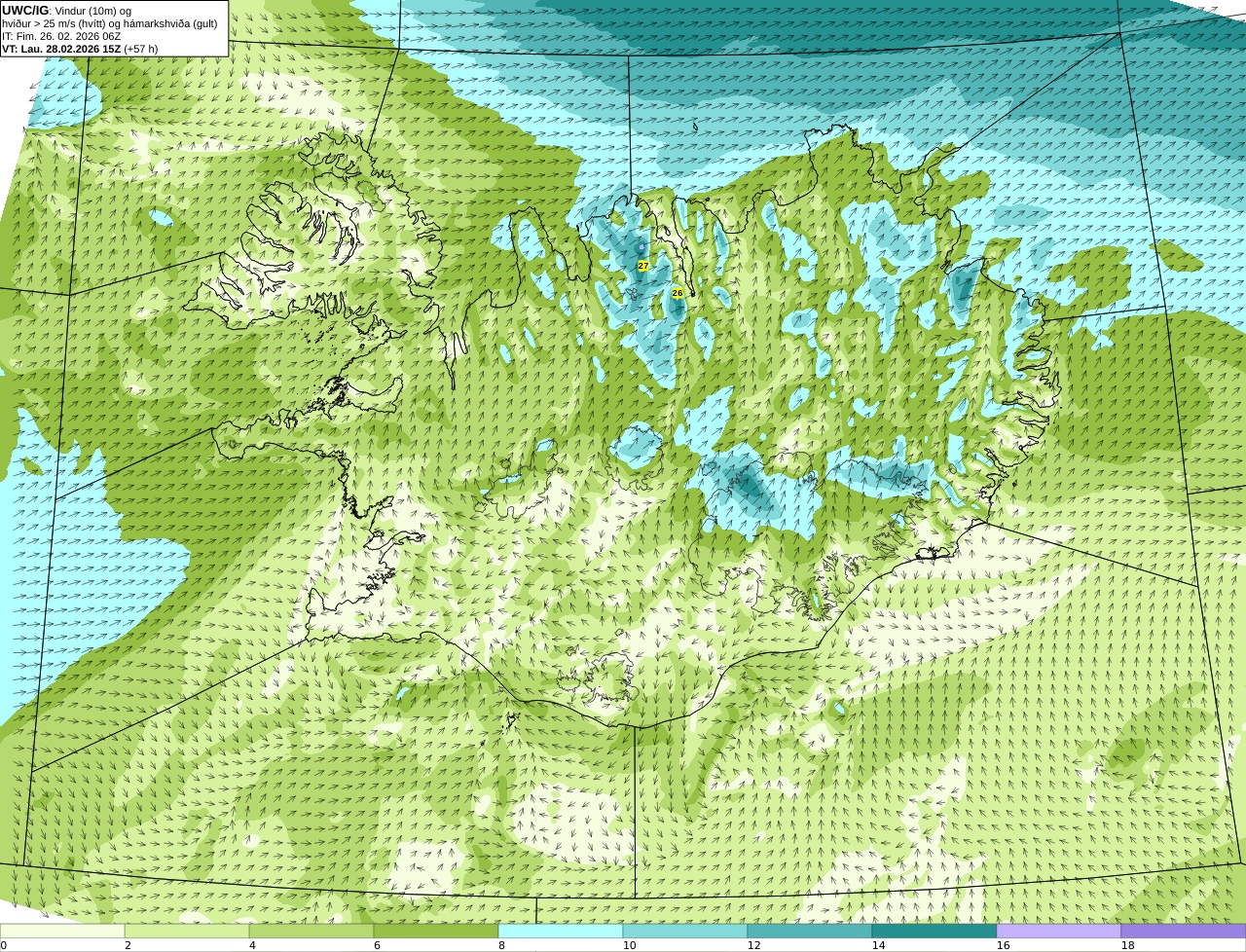Select the 12–14 m/s teal legend swatch
This screenshot has height=952, width=1246.
(x=810, y=932)
